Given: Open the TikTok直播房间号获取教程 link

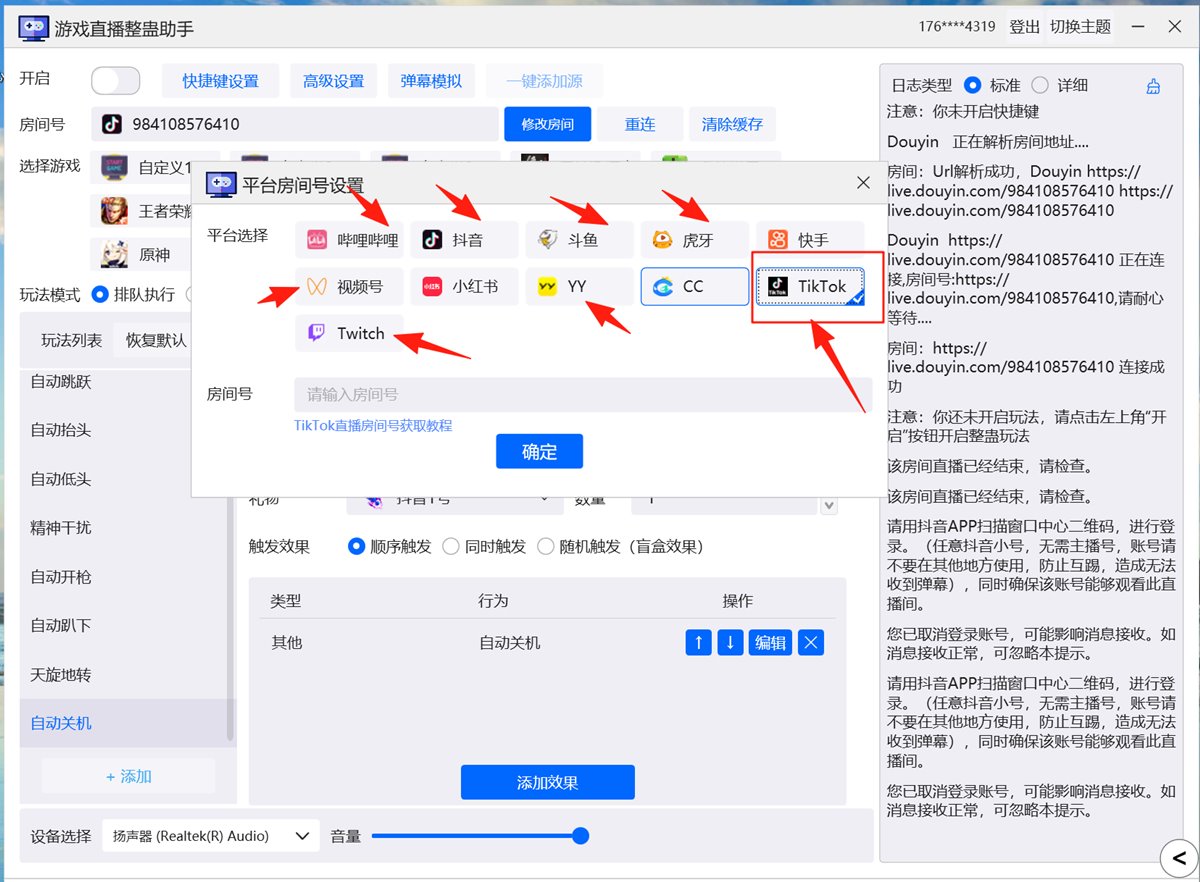Looking at the screenshot, I should [373, 425].
